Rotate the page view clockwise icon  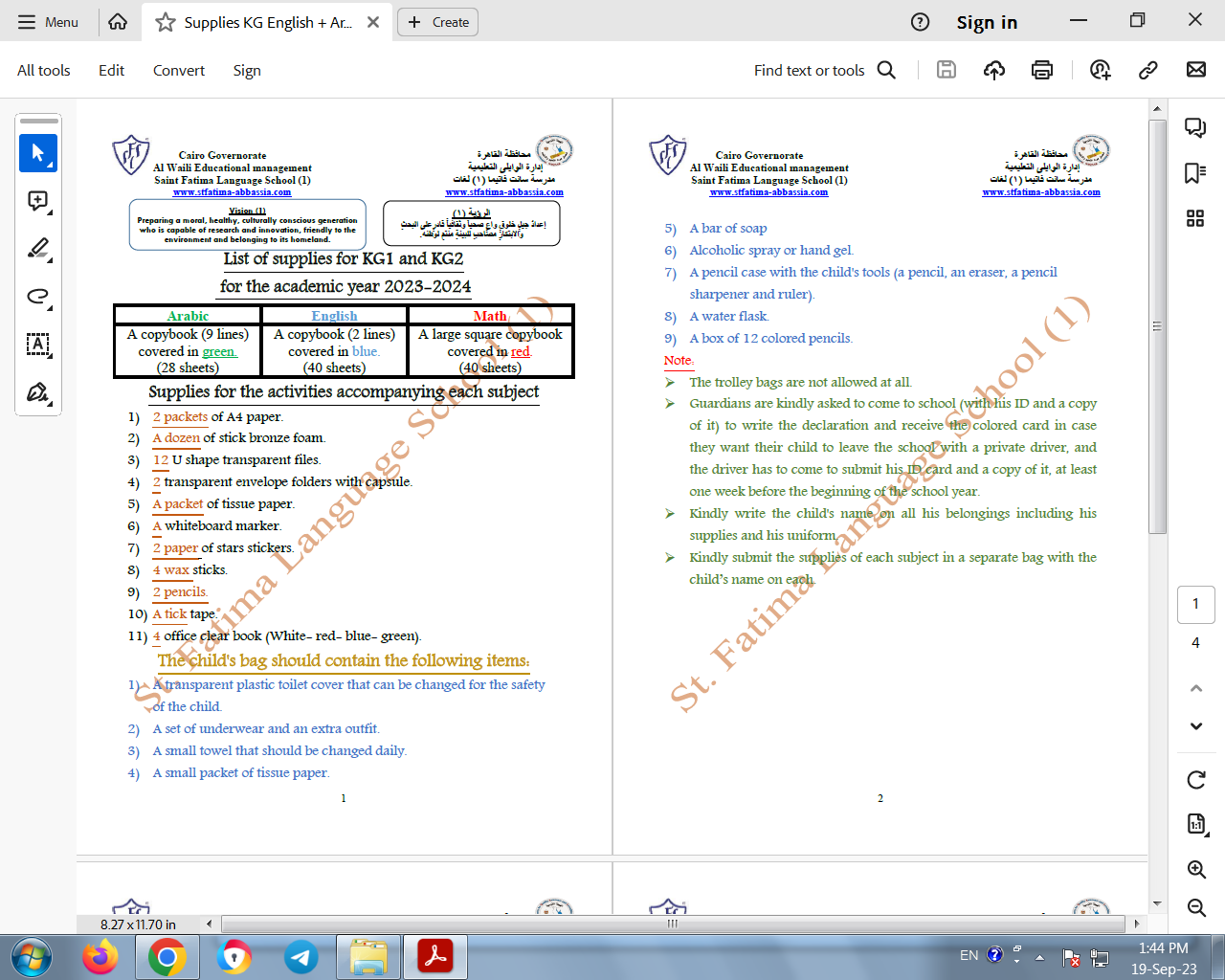click(1196, 780)
